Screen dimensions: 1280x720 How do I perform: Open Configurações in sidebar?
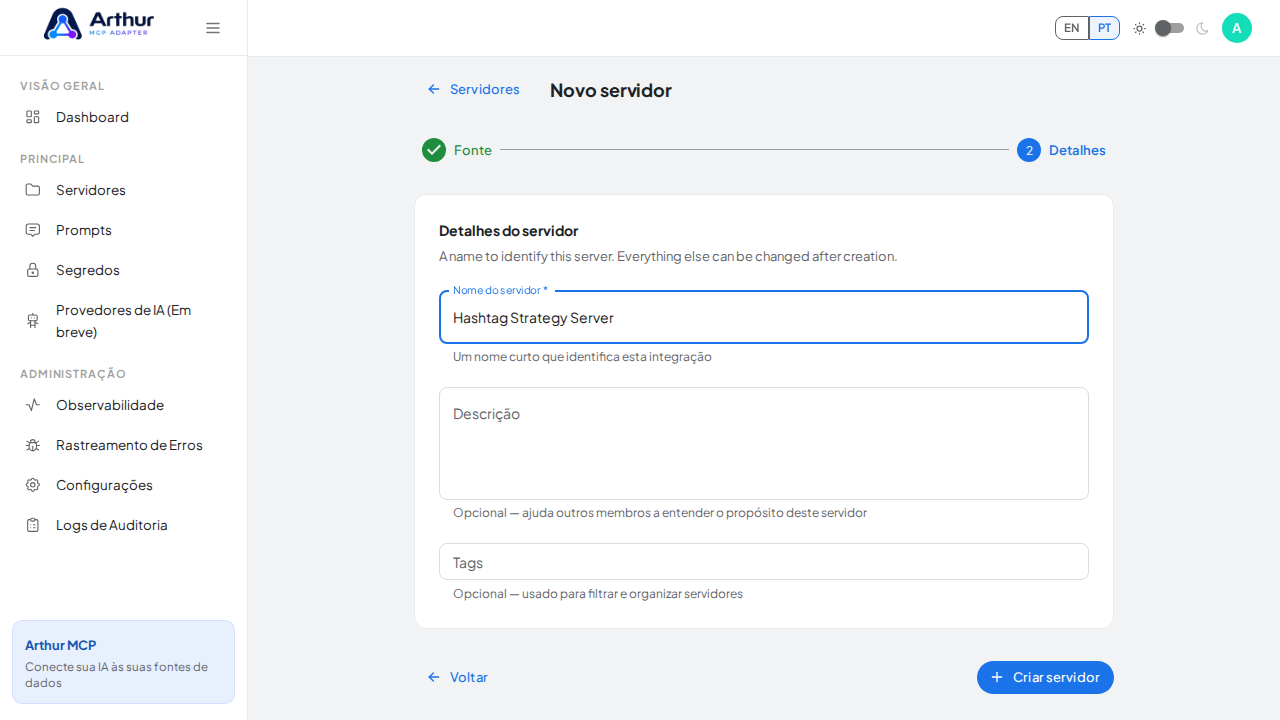point(123,485)
